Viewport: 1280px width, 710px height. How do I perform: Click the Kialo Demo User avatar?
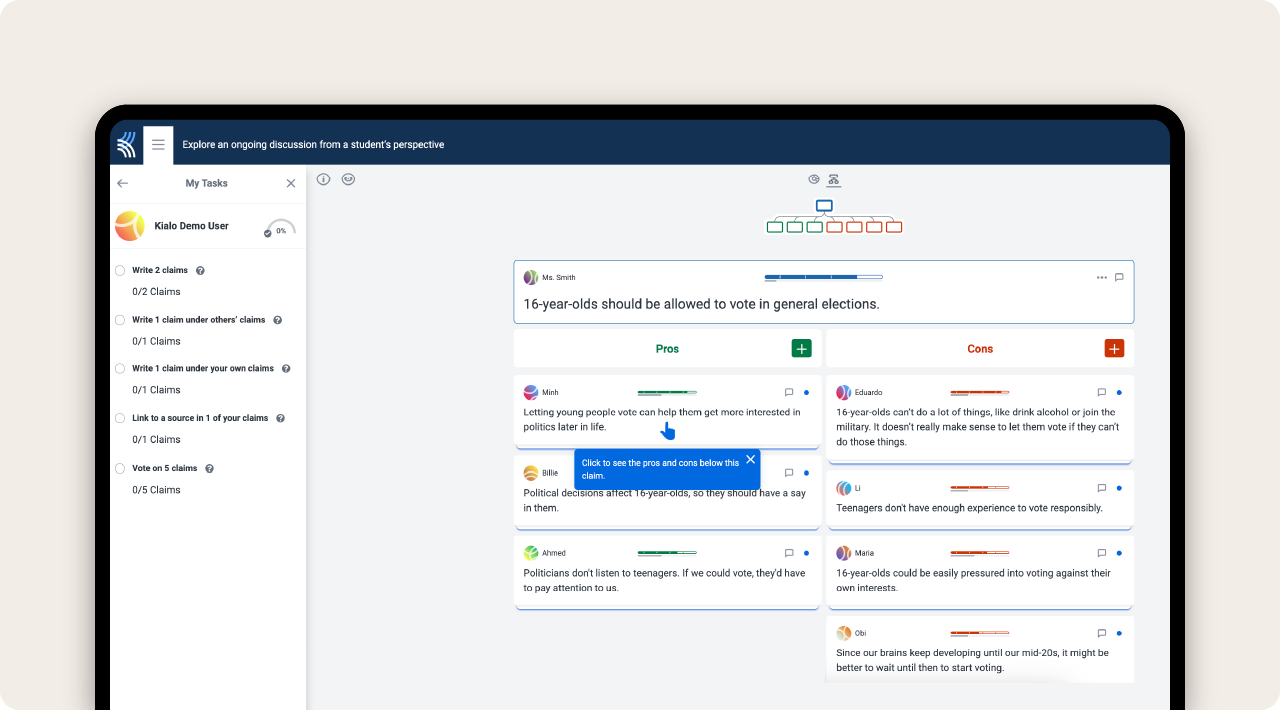[x=130, y=226]
